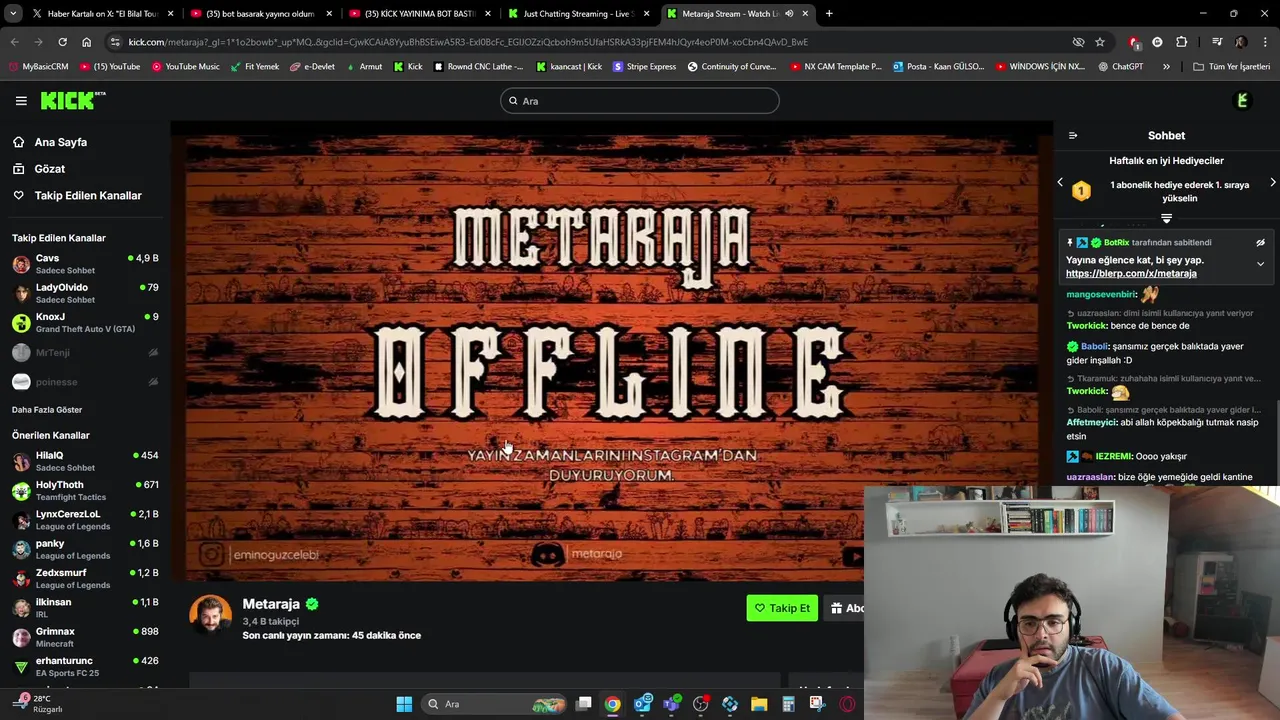The width and height of the screenshot is (1280, 720).
Task: Open the Grimnax Minecraft channel
Action: (x=85, y=637)
